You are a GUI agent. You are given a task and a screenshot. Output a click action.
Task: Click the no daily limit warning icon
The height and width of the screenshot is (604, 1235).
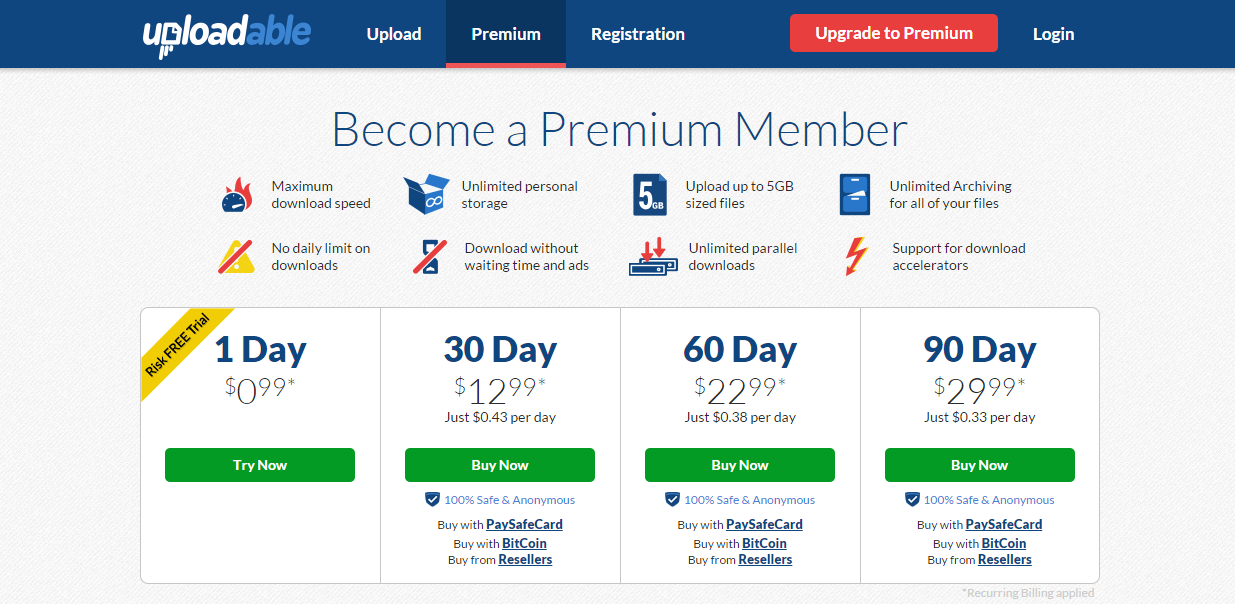pyautogui.click(x=237, y=256)
